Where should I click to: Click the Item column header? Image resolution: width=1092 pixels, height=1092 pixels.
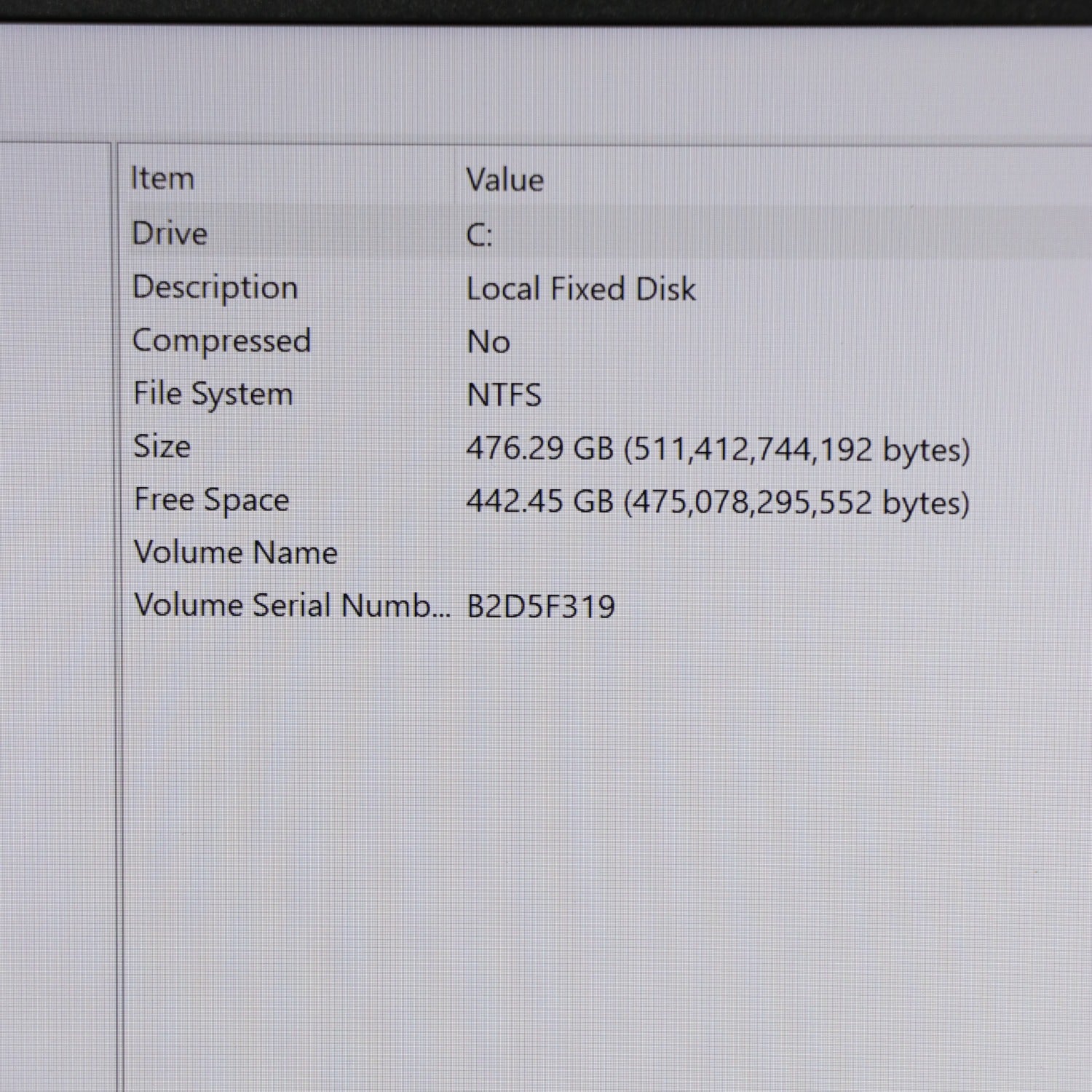tap(162, 178)
